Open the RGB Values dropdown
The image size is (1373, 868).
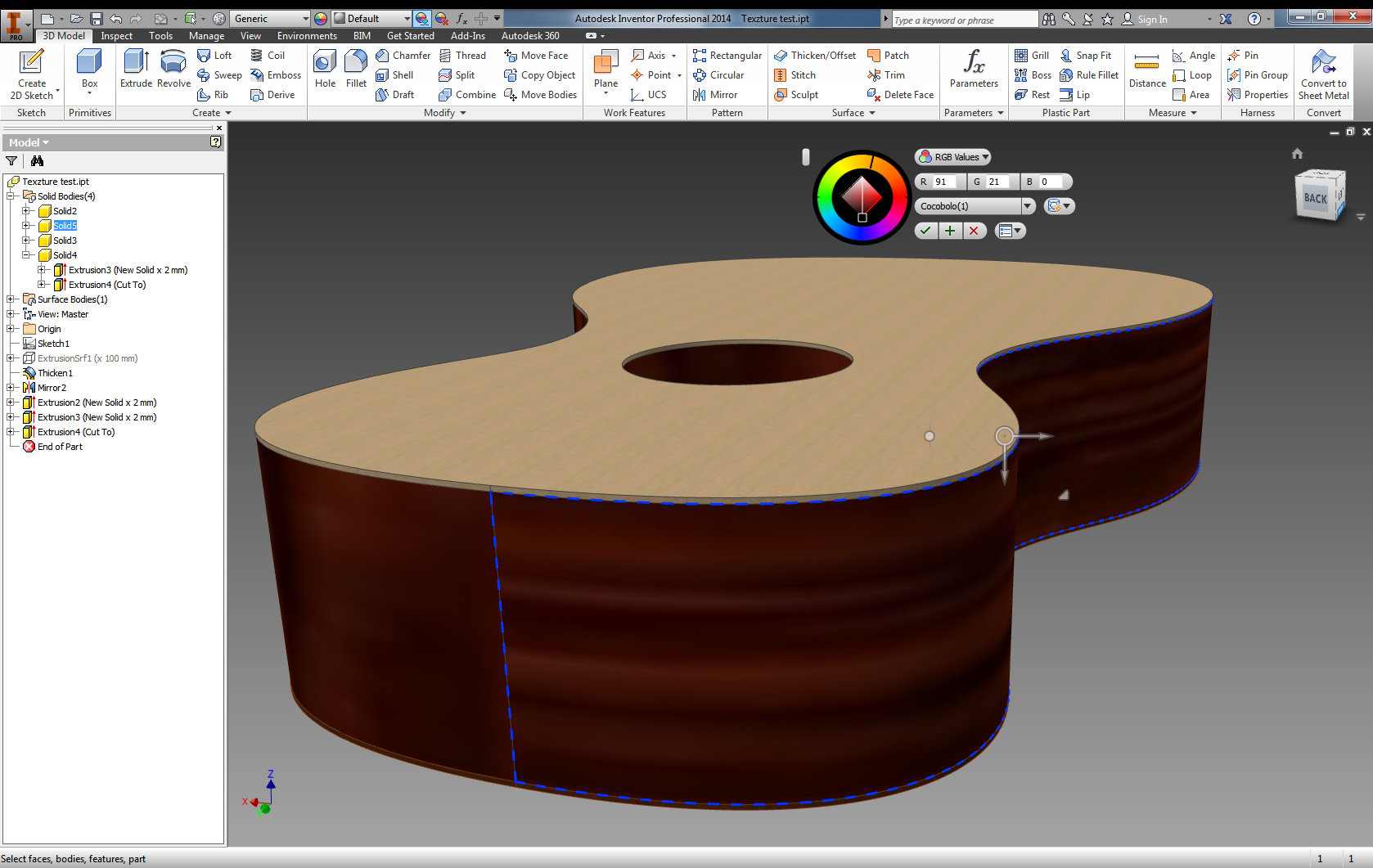[x=954, y=157]
